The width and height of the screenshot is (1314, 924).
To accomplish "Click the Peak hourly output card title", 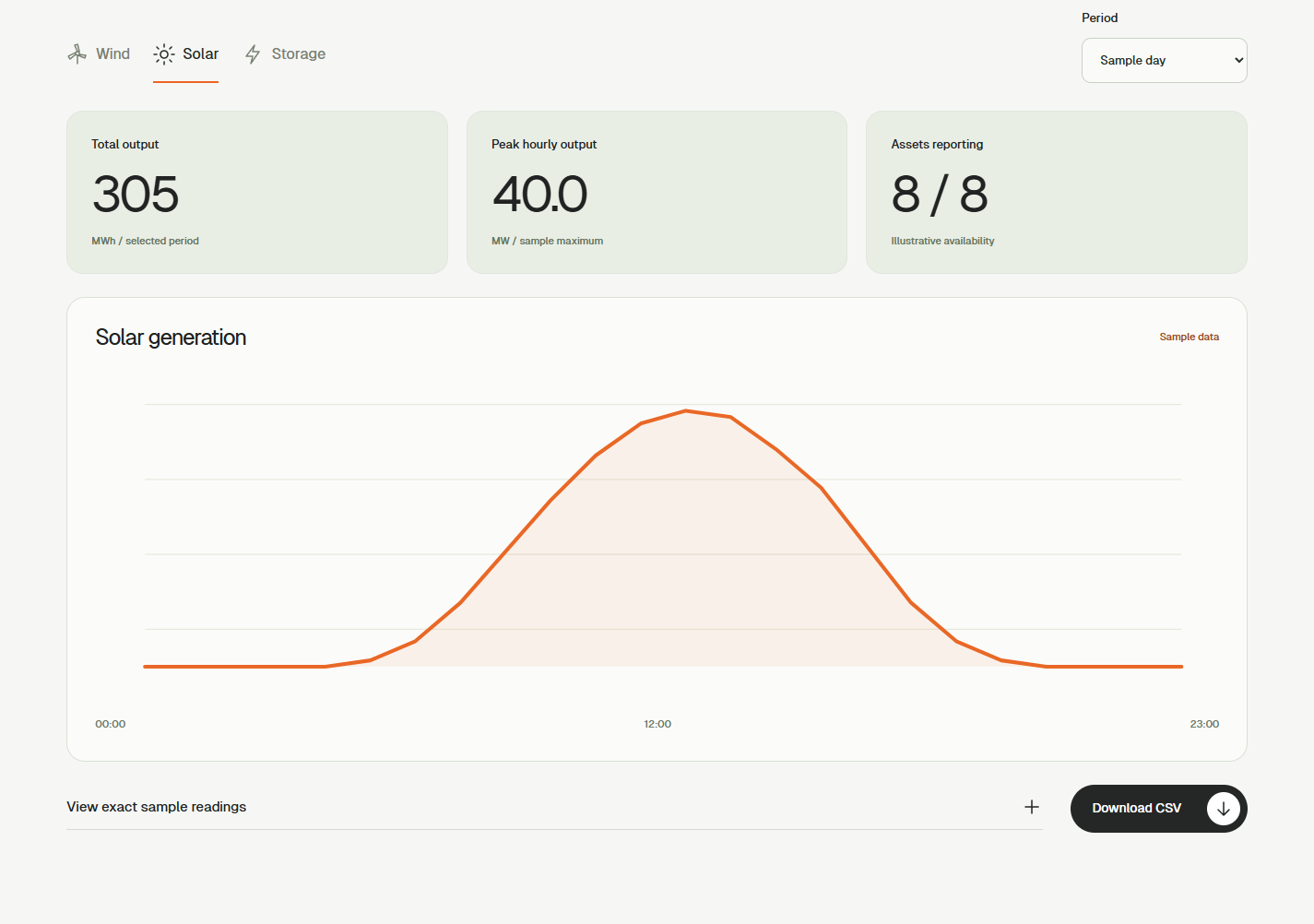I will tap(544, 145).
